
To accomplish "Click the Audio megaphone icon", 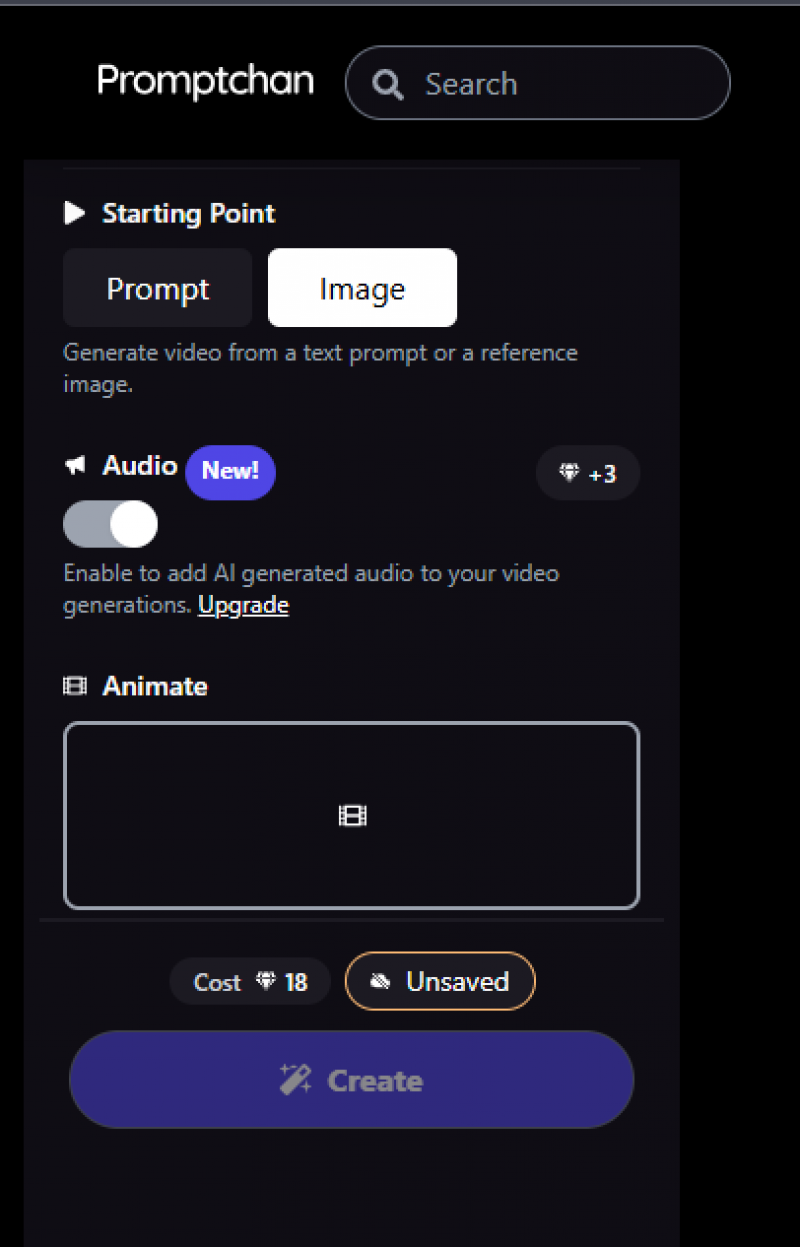I will tap(75, 466).
